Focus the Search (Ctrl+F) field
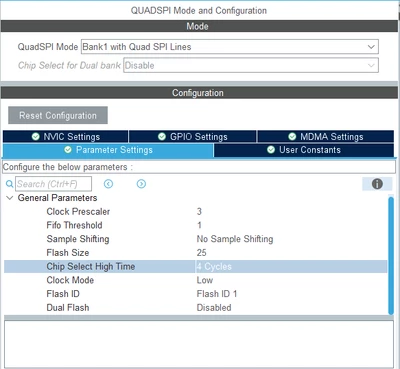This screenshot has height=369, width=400. coord(53,184)
